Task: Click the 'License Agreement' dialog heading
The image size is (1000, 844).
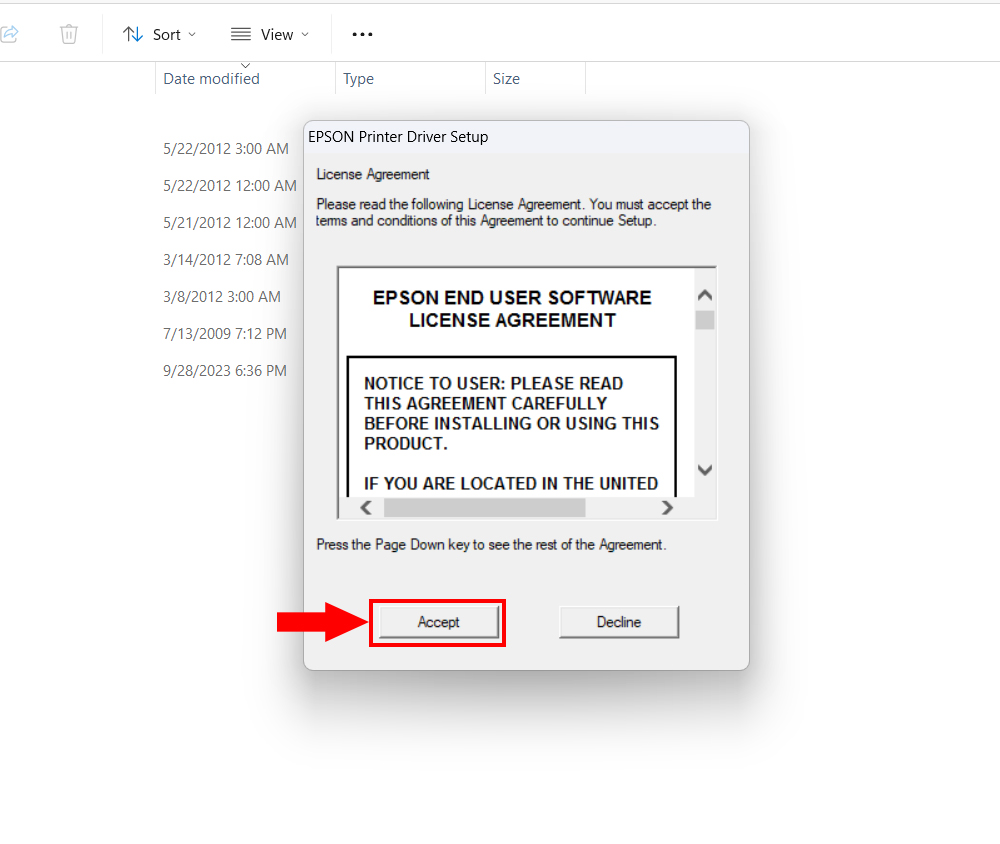Action: [372, 174]
